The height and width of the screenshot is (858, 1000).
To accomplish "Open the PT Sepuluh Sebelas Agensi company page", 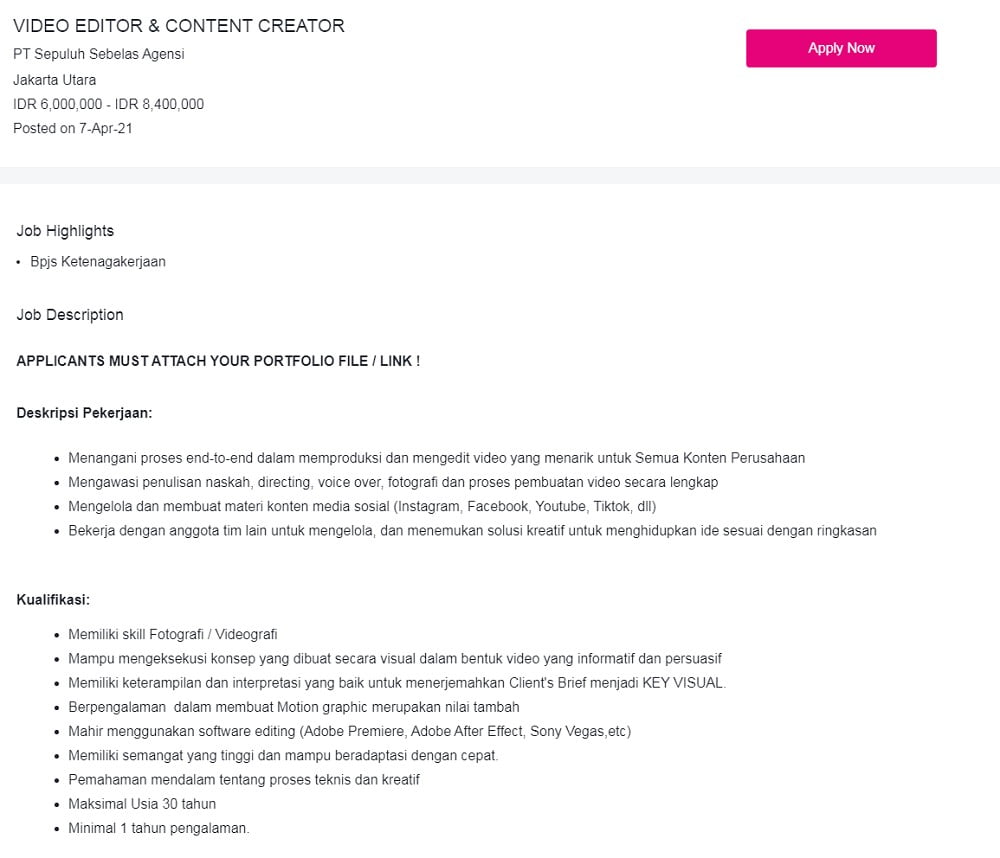I will pos(98,54).
